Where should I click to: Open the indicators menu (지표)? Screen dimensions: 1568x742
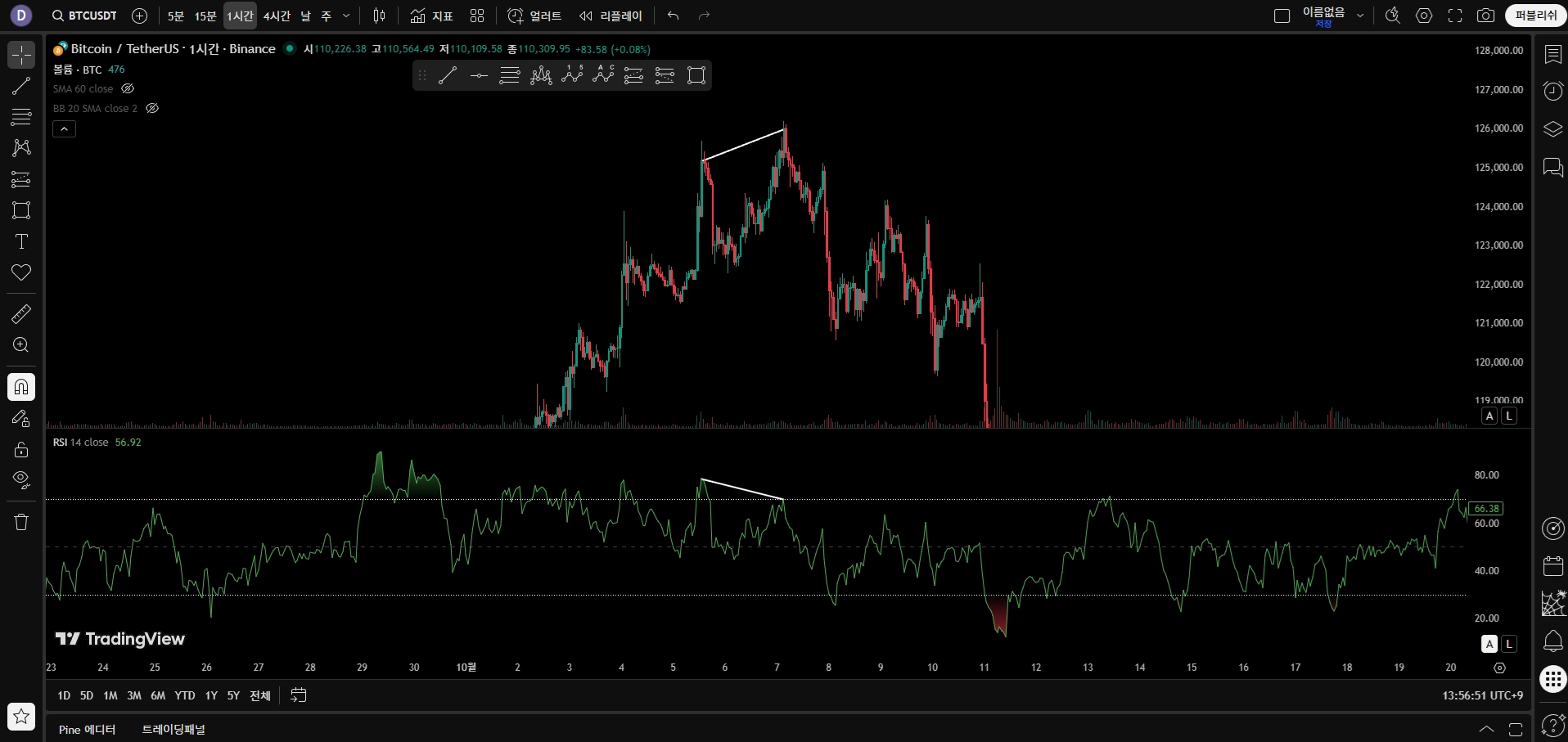point(431,16)
